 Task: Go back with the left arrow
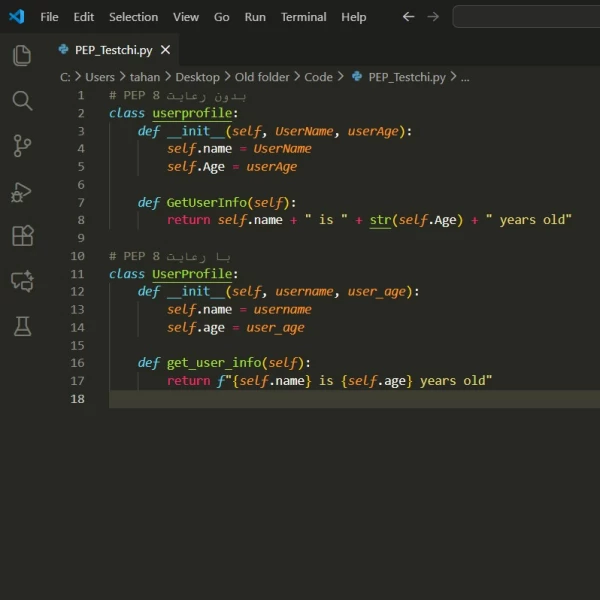pyautogui.click(x=408, y=17)
